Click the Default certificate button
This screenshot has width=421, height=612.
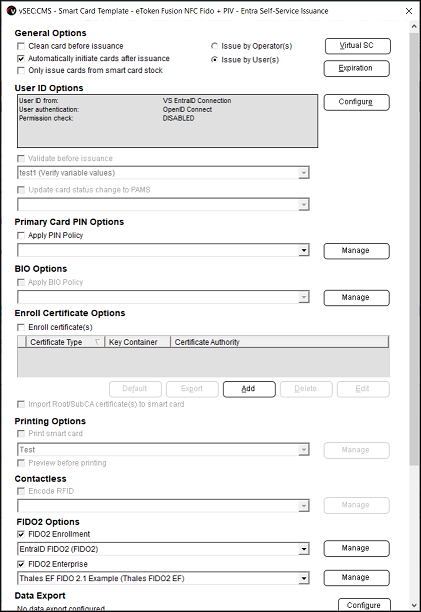(135, 389)
